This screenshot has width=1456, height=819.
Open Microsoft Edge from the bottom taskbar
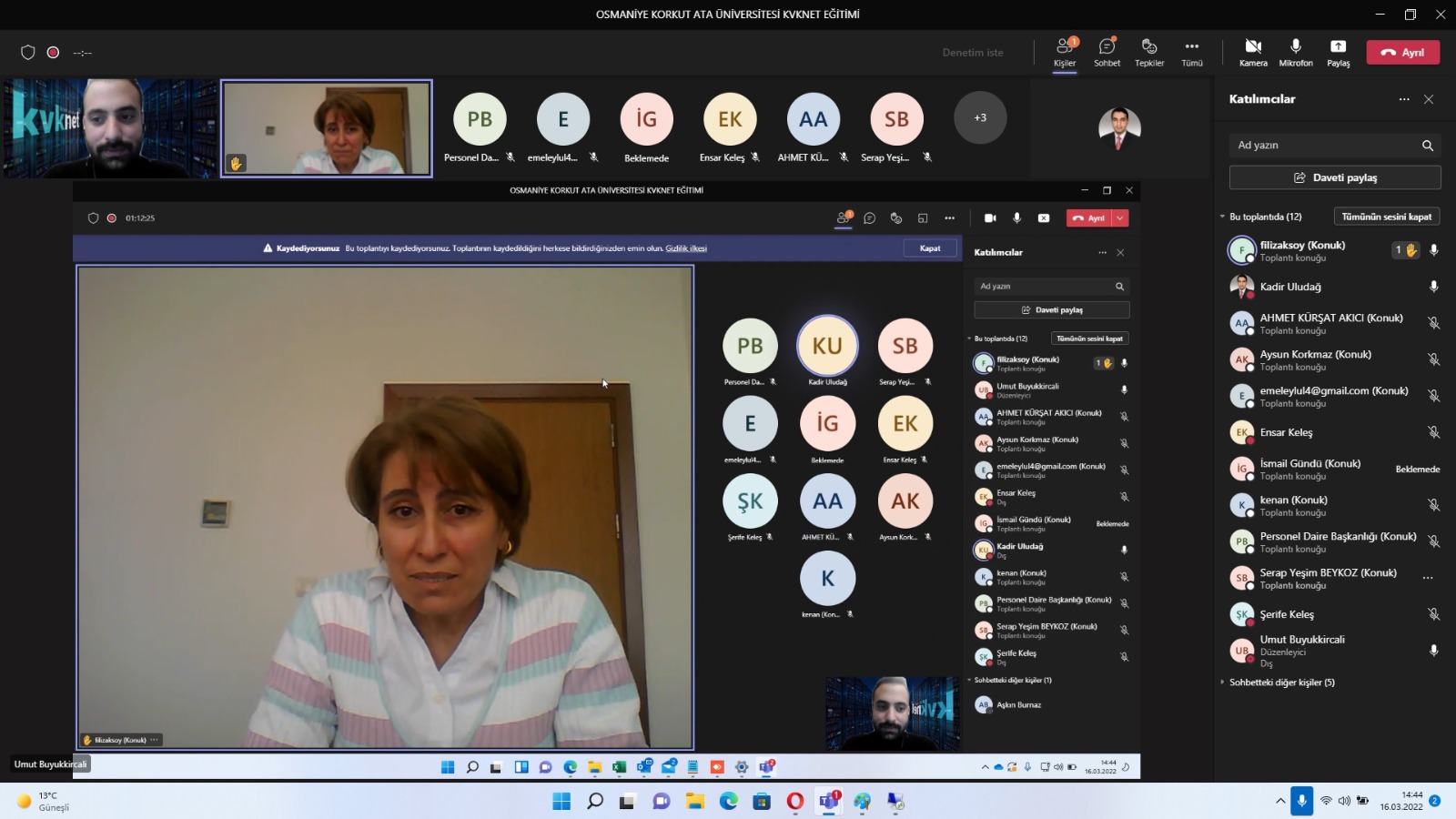click(729, 801)
